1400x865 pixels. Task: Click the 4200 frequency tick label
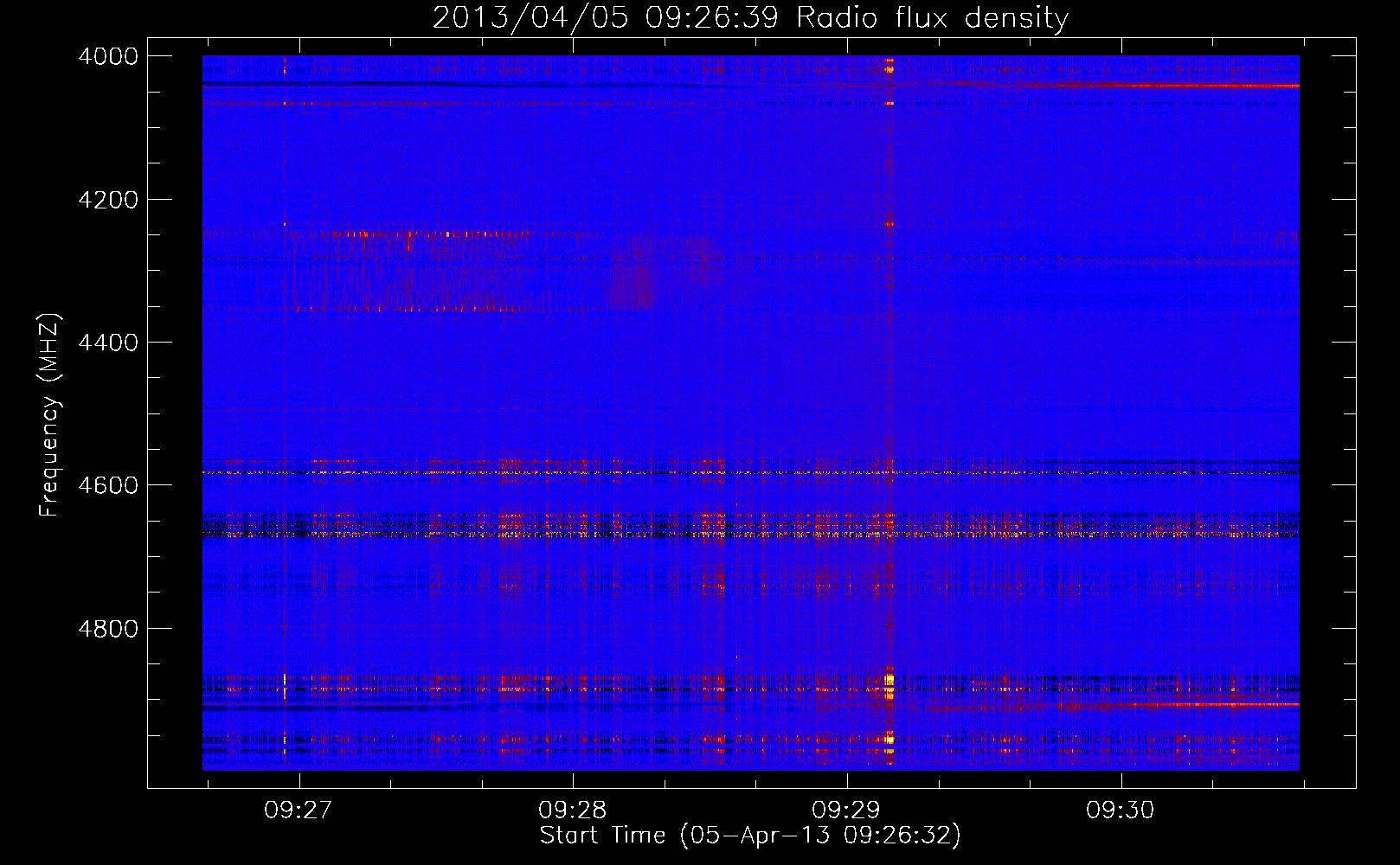pos(108,200)
